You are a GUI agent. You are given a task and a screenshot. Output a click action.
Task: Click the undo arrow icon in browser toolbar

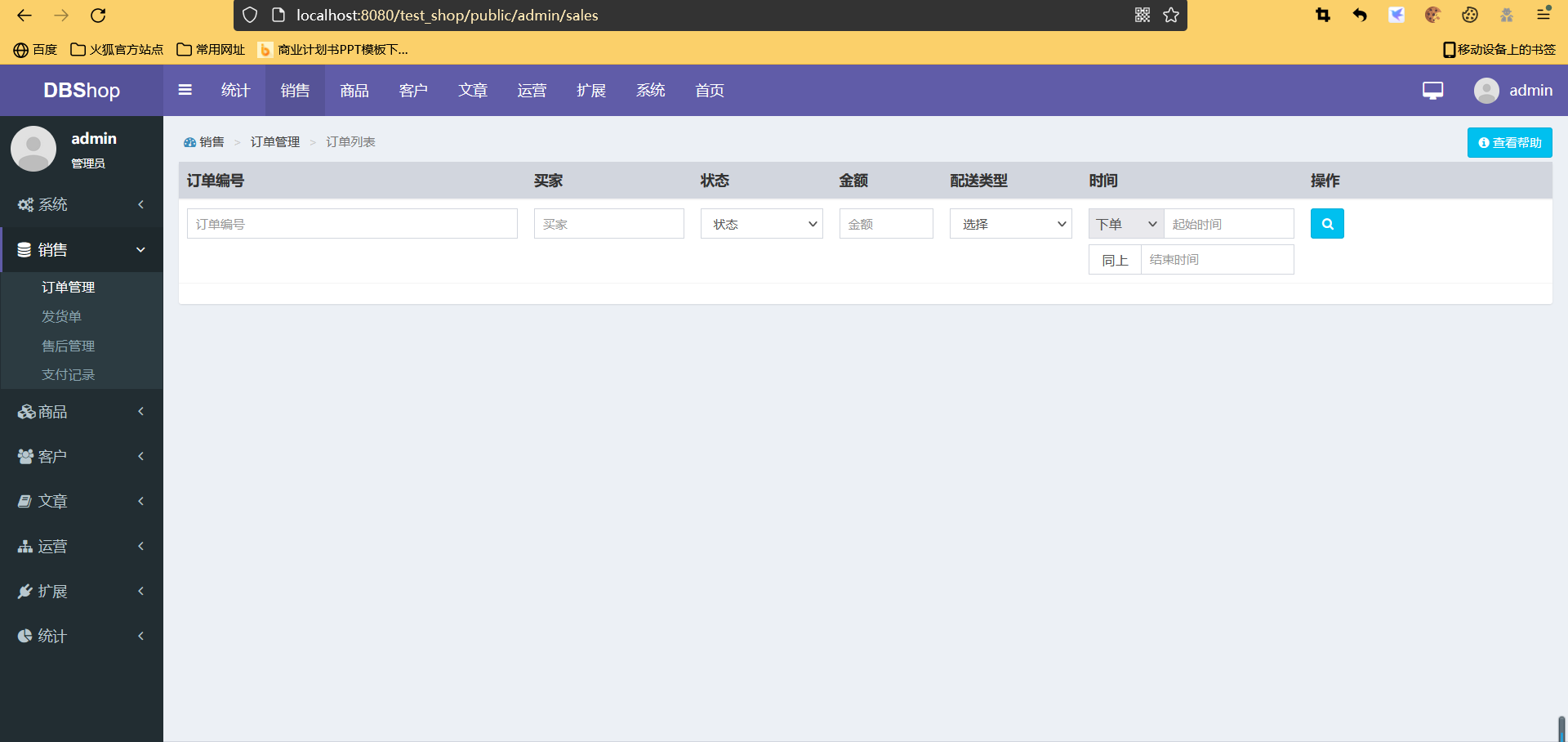(x=1360, y=15)
